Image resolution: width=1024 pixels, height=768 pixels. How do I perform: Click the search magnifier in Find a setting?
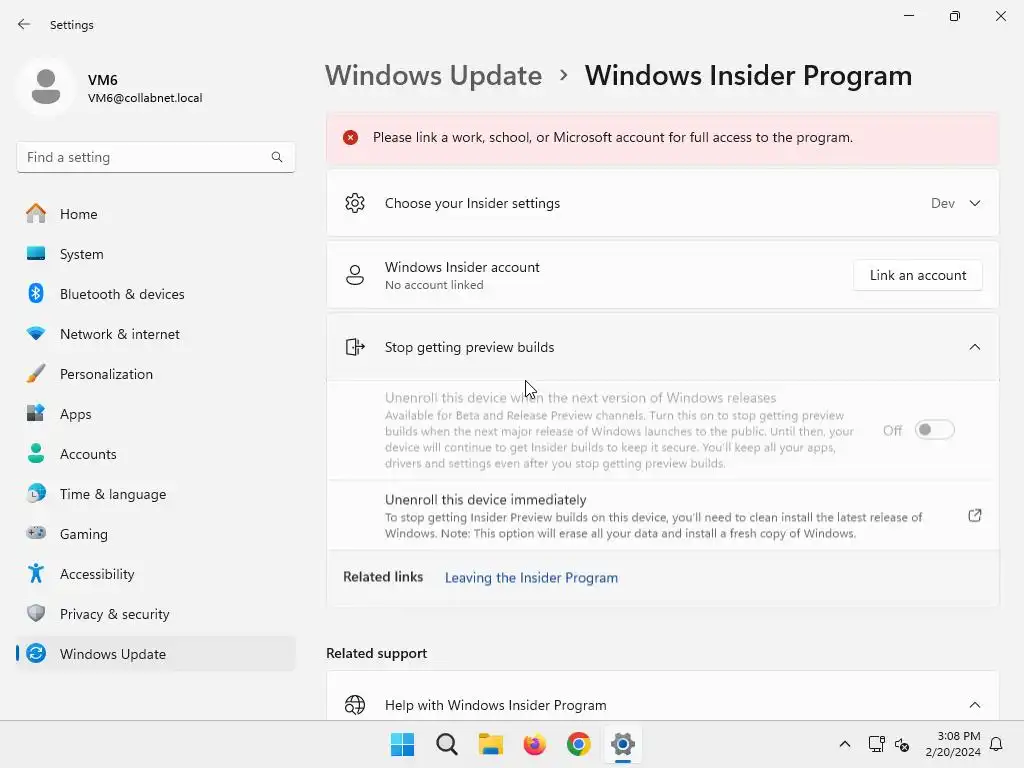pyautogui.click(x=277, y=157)
